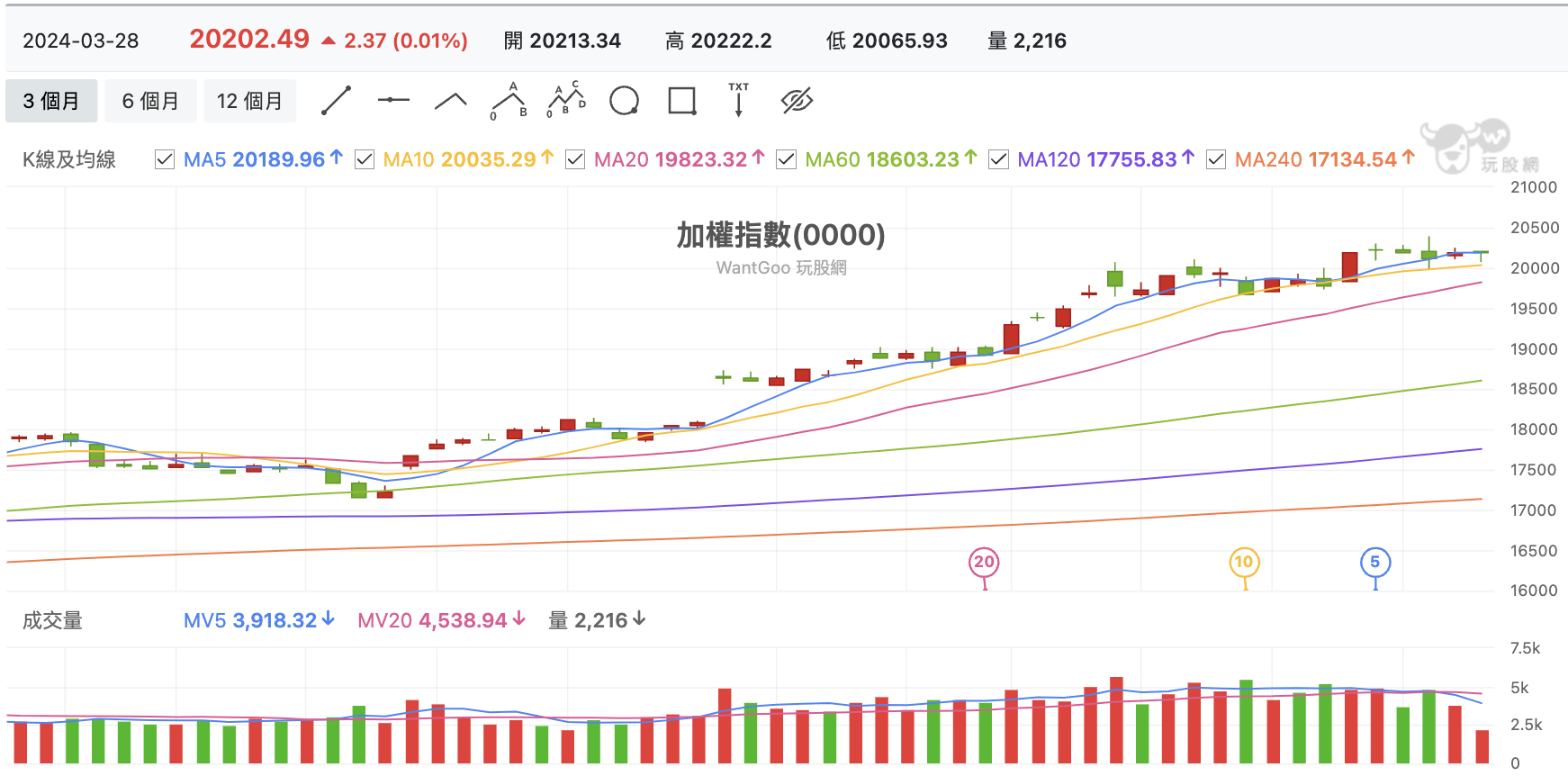Click the blue 5-day marker on chart
Viewport: 1568px width, 776px height.
(x=1375, y=563)
